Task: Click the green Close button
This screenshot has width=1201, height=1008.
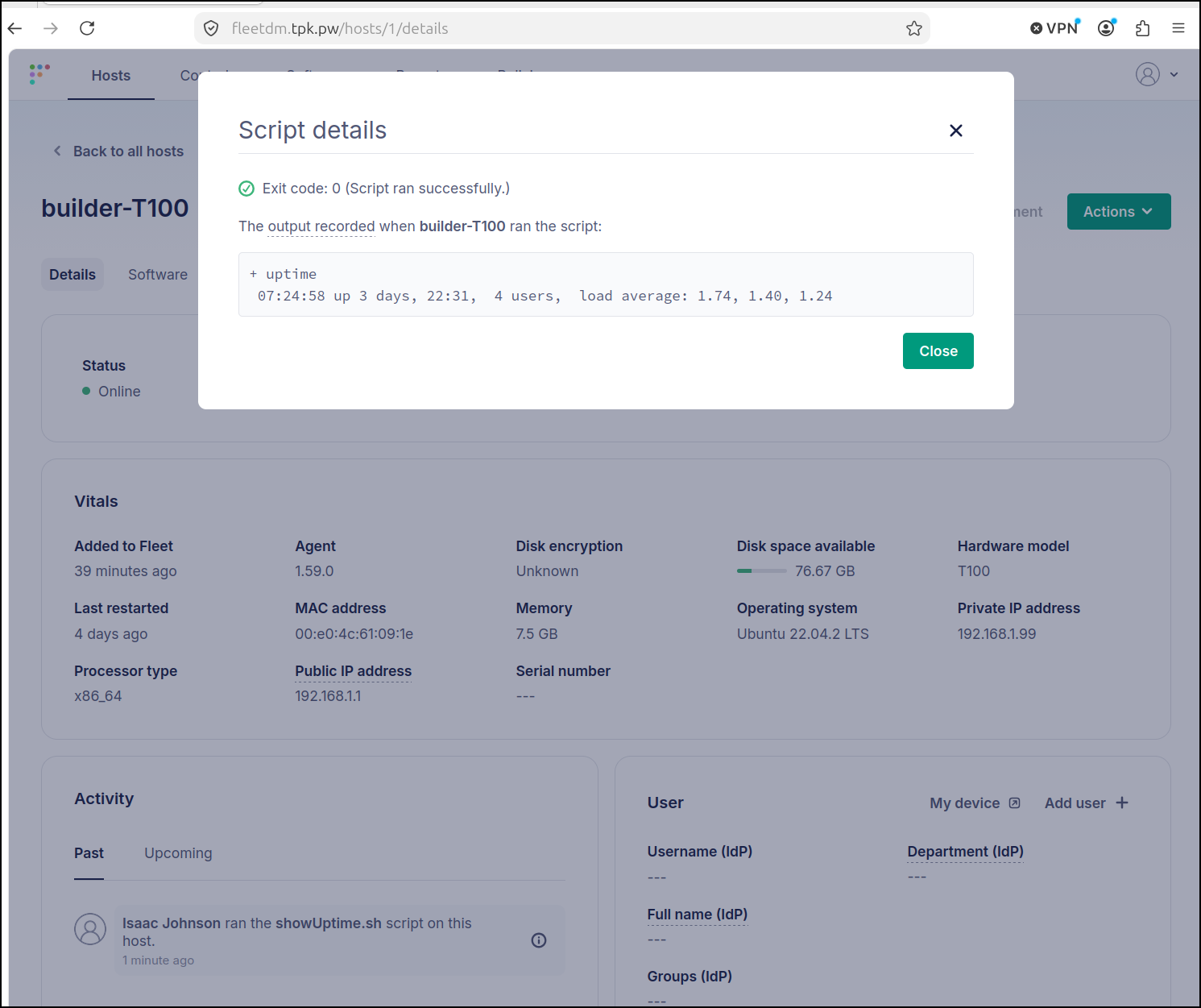Action: click(938, 351)
